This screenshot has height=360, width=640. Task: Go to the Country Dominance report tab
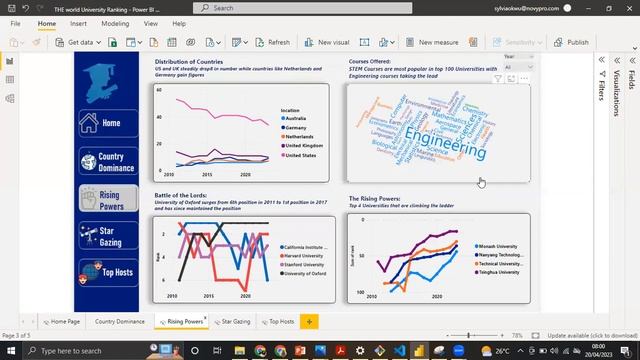(x=120, y=322)
